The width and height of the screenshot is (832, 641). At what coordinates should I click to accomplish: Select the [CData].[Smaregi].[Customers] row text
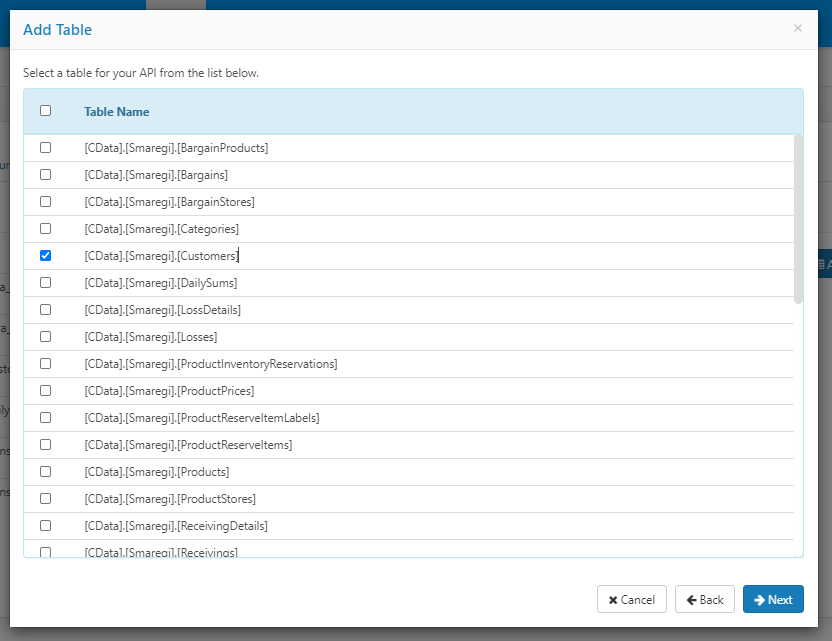coord(161,256)
